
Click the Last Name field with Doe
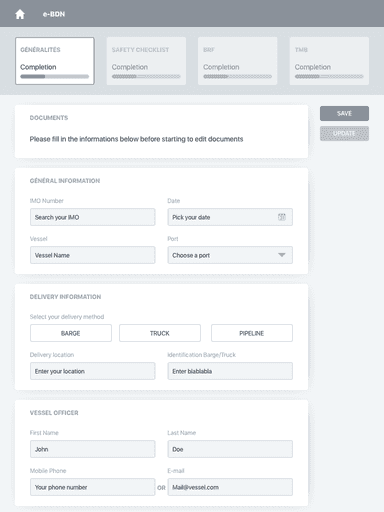tap(230, 449)
